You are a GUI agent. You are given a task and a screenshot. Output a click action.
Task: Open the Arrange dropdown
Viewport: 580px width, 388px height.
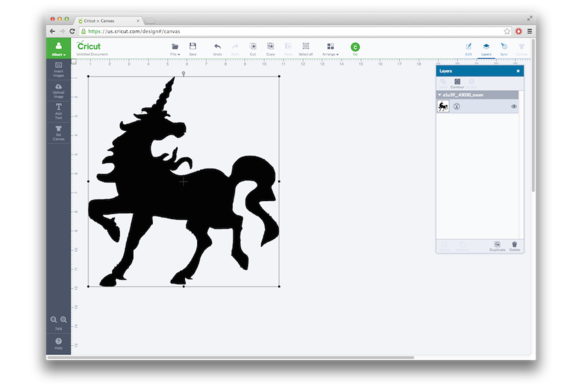pyautogui.click(x=330, y=48)
